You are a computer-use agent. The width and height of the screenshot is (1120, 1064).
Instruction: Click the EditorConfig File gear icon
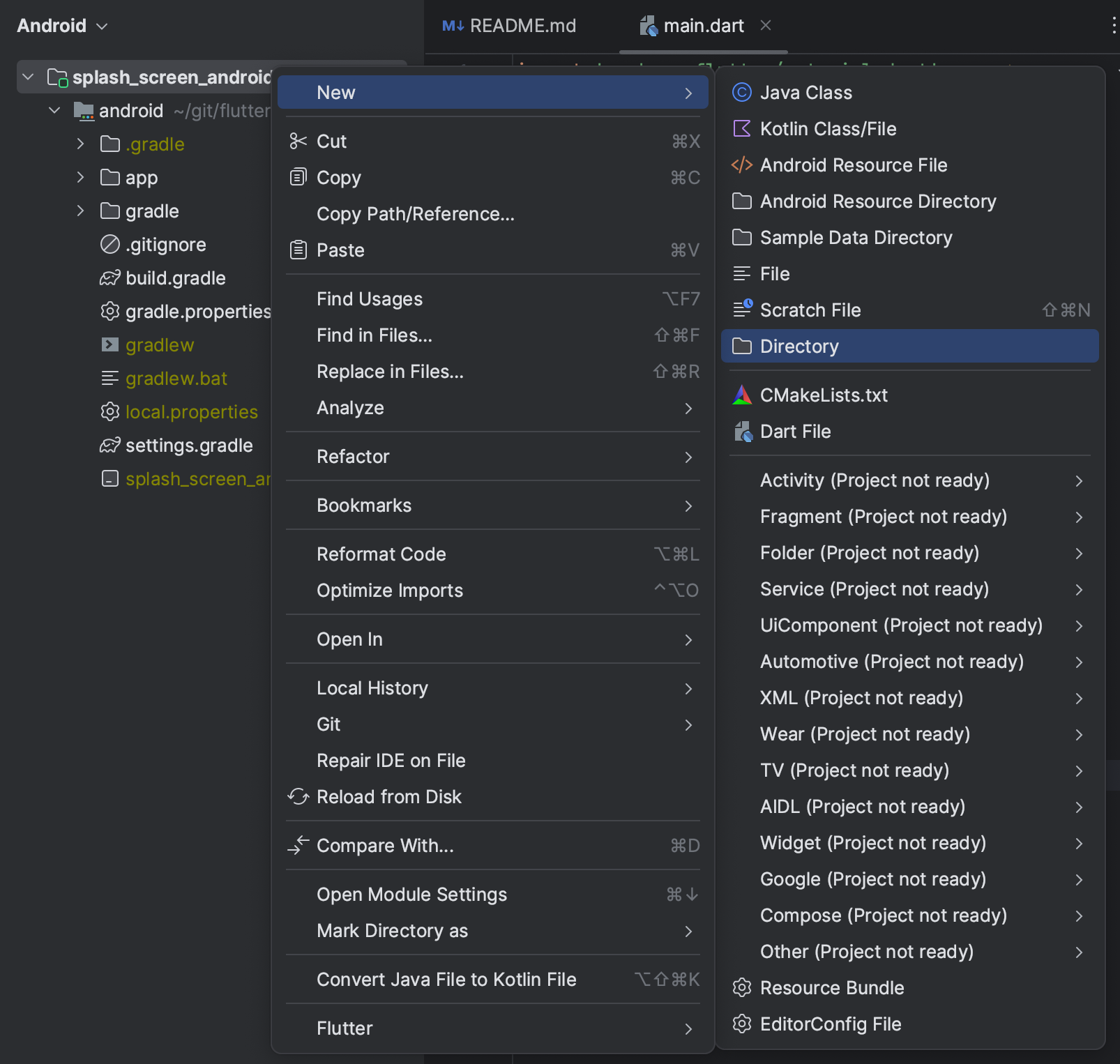742,1024
